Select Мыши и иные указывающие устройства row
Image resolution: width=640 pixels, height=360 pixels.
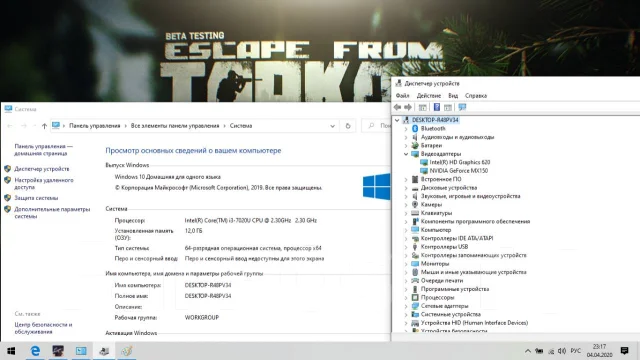473,272
